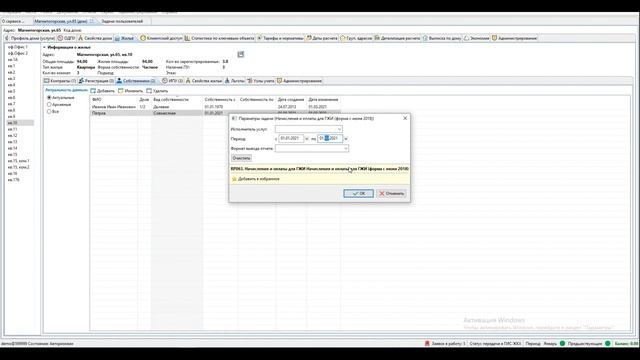Close the task parameters dialog

point(405,118)
